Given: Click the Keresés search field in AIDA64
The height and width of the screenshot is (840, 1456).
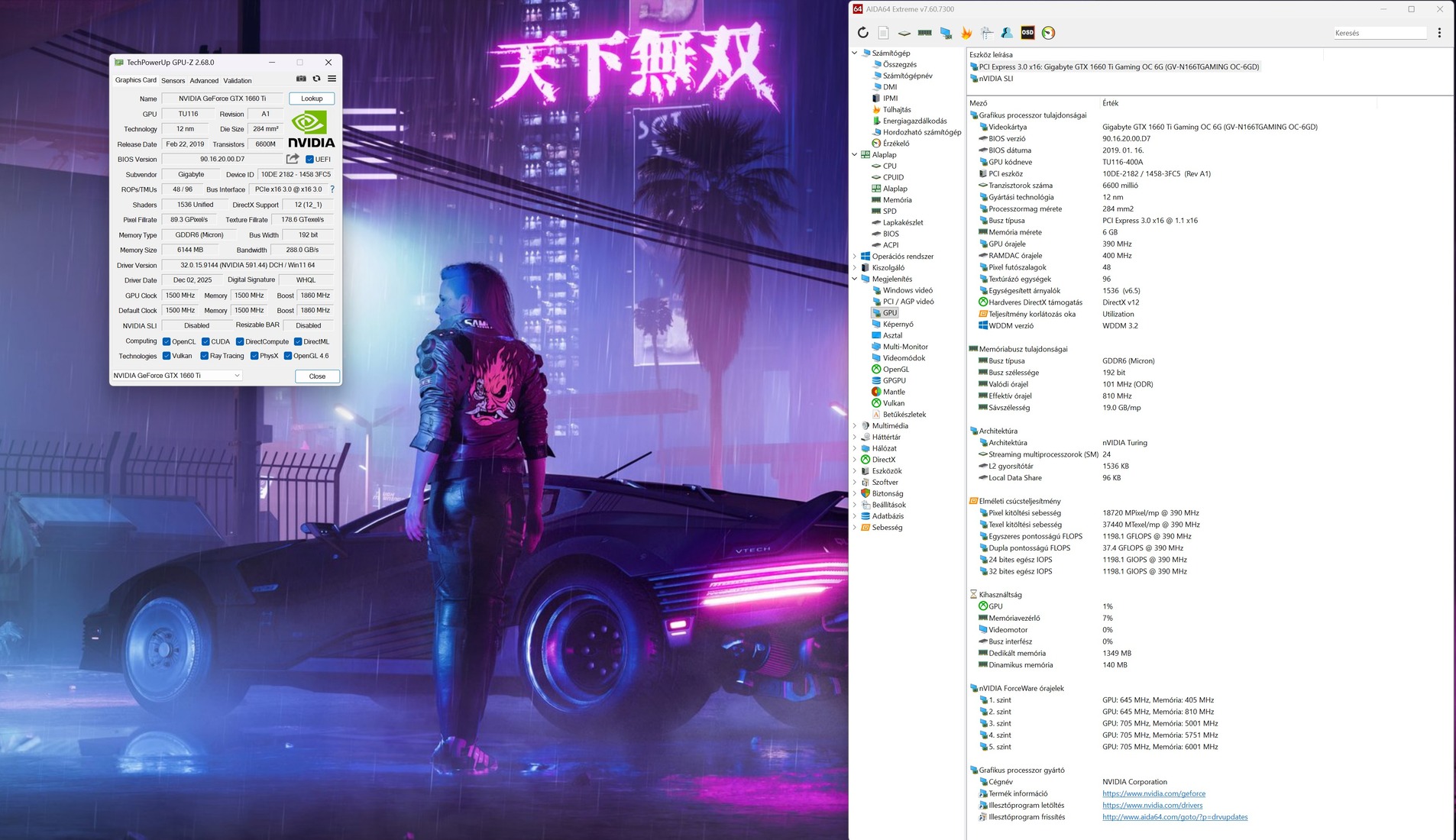Looking at the screenshot, I should click(x=1380, y=33).
